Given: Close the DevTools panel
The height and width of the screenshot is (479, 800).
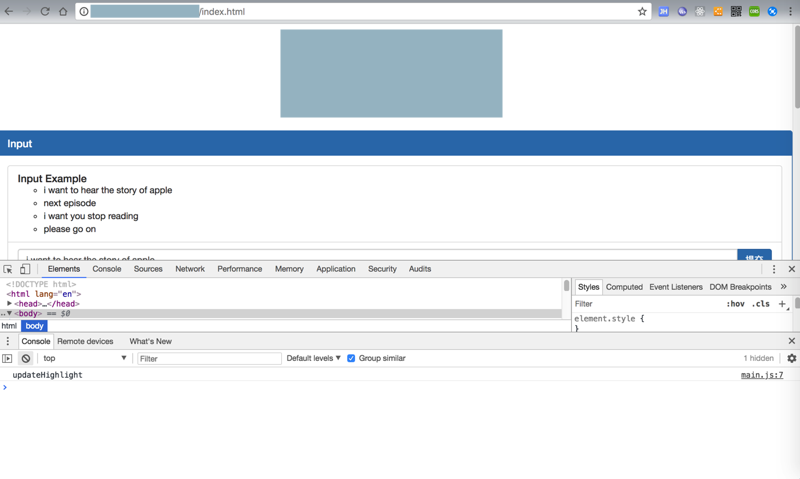Looking at the screenshot, I should (x=791, y=269).
